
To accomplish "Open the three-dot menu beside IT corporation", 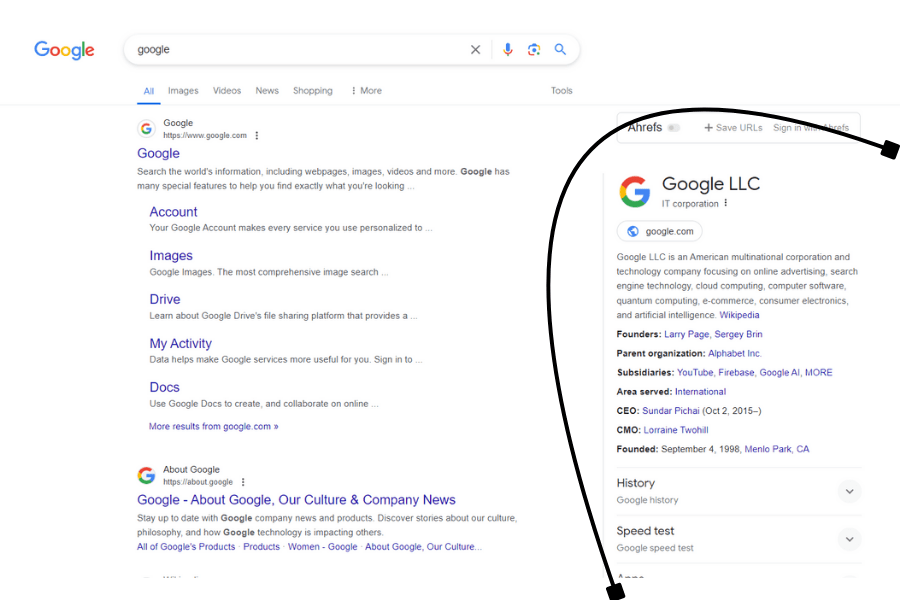I will 726,203.
